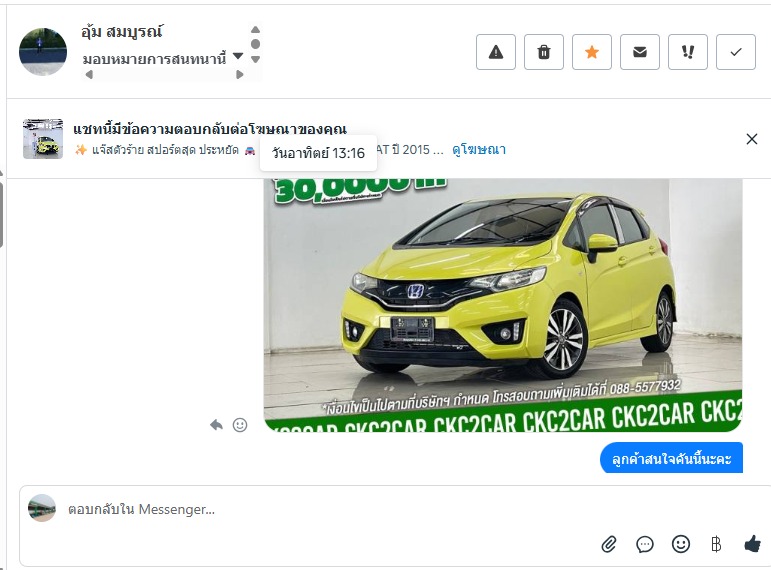771x570 pixels.
Task: Open อุ้ม สมบูรณ์ profile picture
Action: tap(43, 52)
